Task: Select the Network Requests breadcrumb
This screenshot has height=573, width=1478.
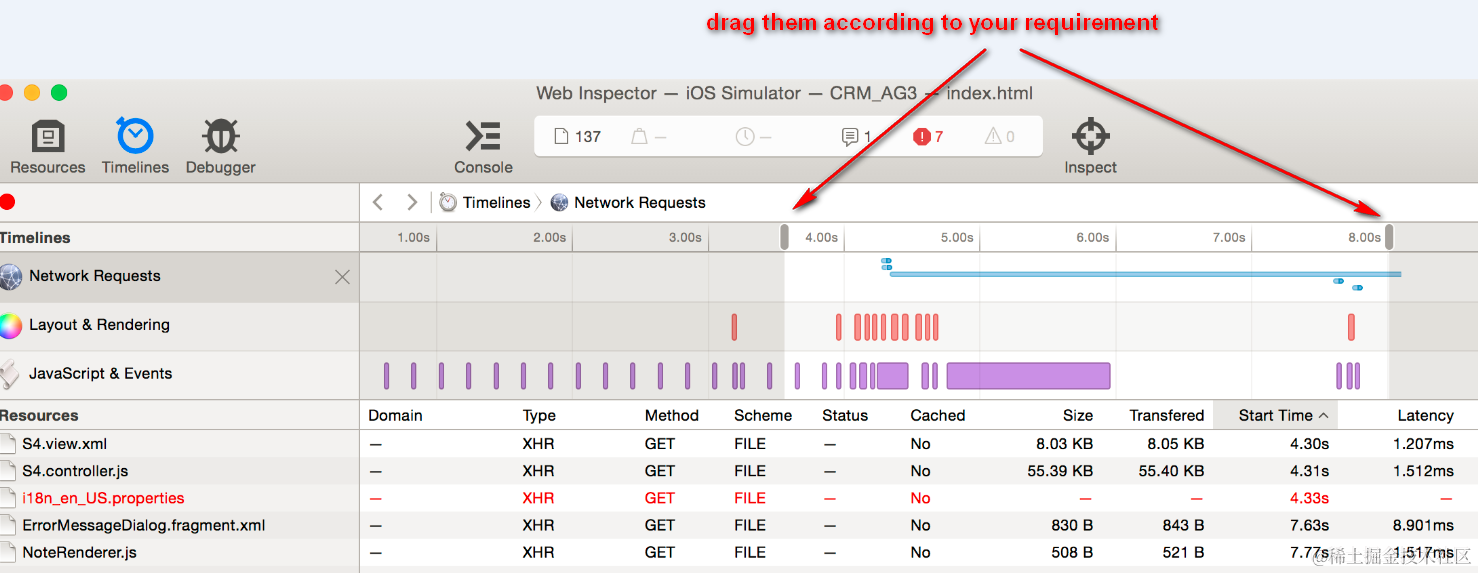Action: [628, 202]
